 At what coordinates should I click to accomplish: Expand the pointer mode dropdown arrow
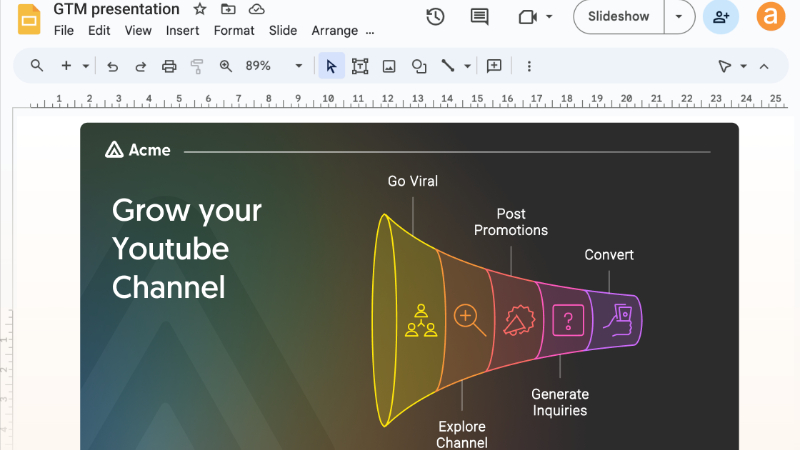click(x=743, y=66)
